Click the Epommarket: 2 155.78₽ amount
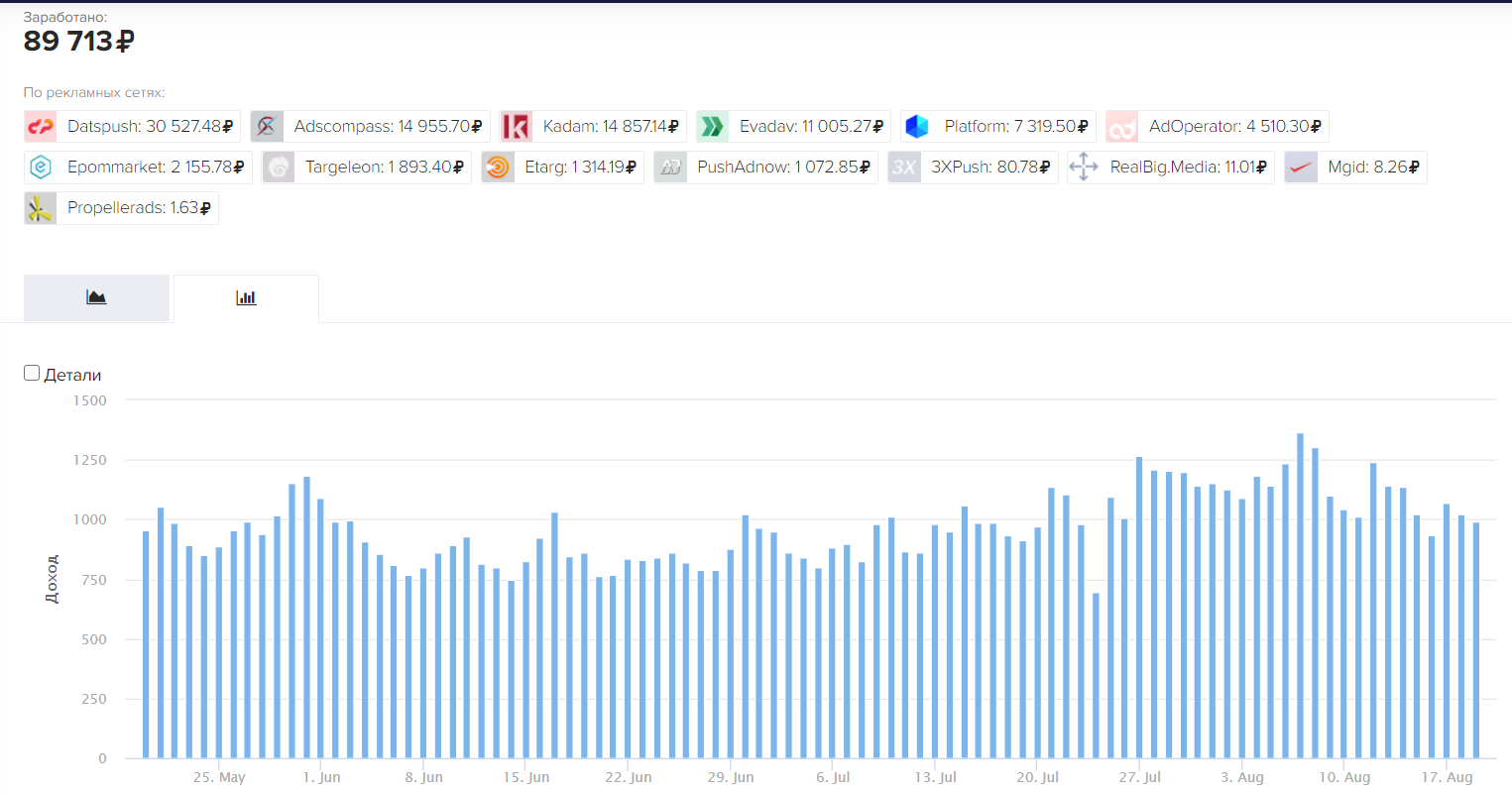This screenshot has height=794, width=1512. pyautogui.click(x=156, y=168)
